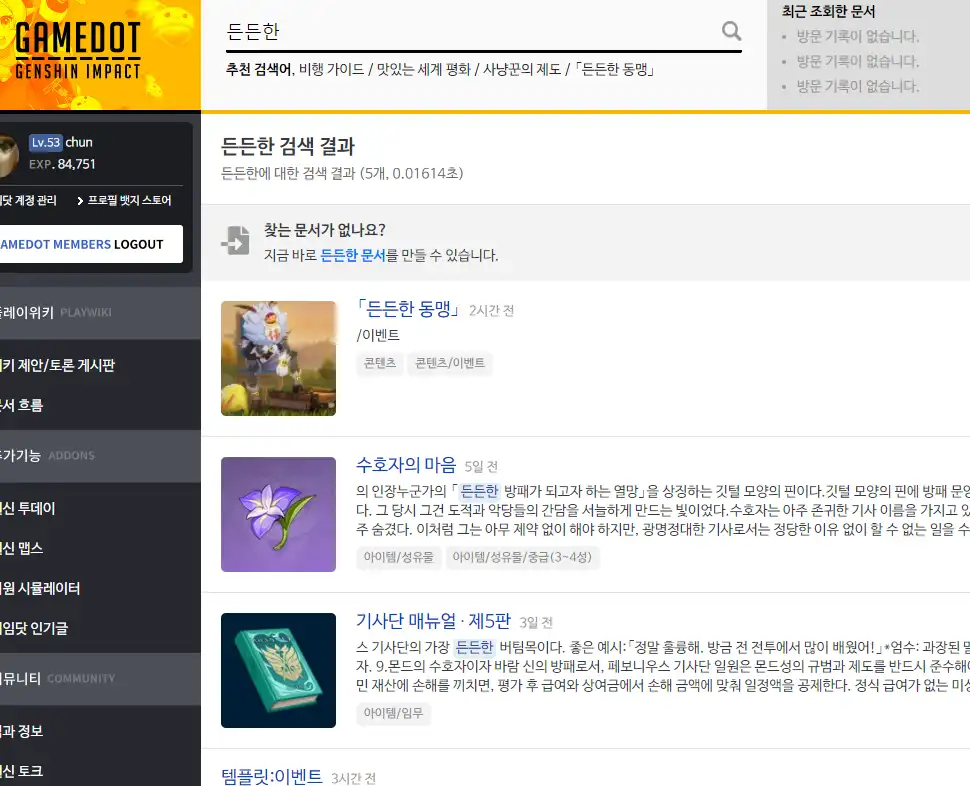Click the 든든한 문서 create link
The image size is (970, 786).
(352, 255)
